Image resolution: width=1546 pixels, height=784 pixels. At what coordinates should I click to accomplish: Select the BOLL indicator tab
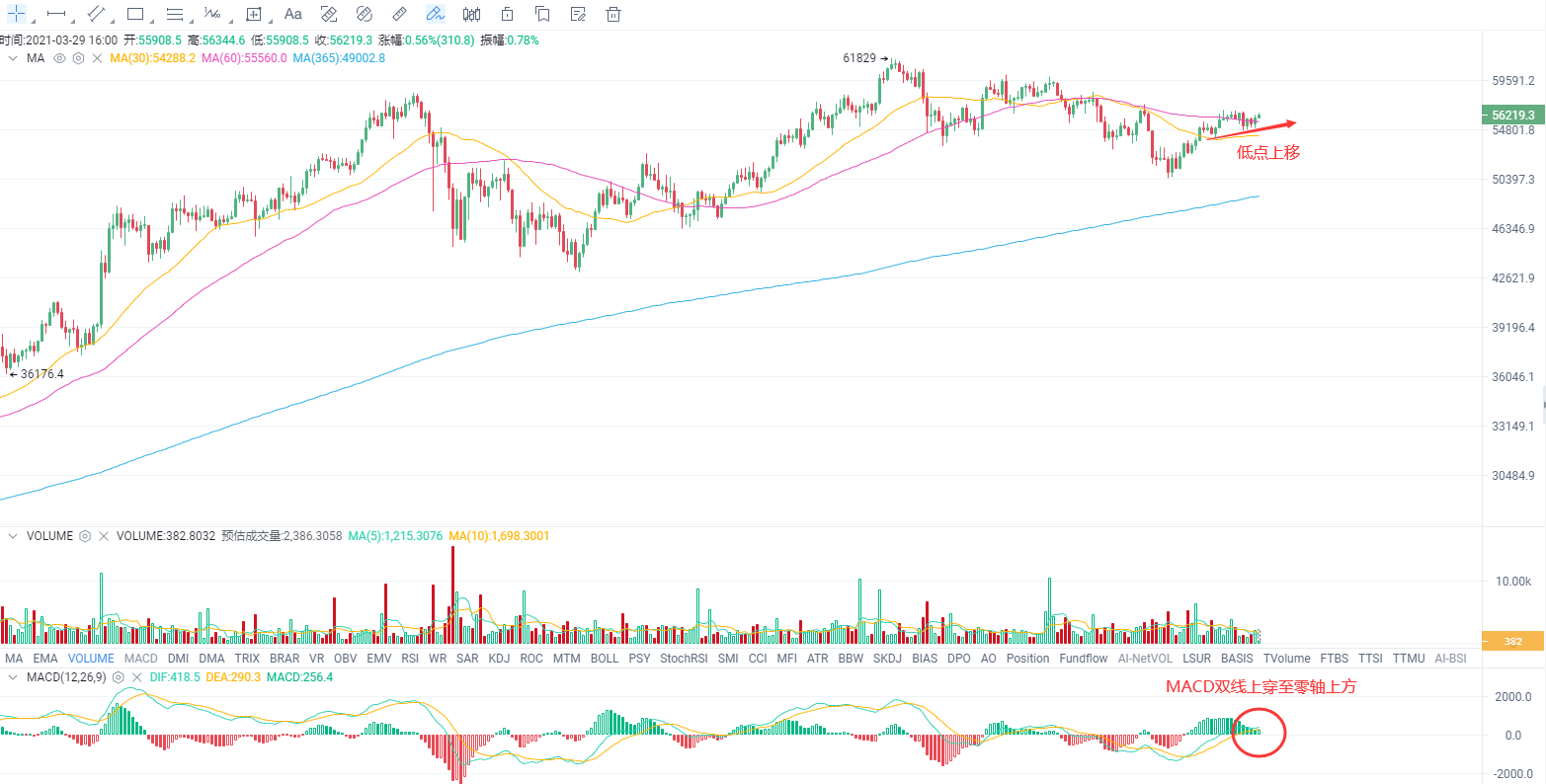604,658
